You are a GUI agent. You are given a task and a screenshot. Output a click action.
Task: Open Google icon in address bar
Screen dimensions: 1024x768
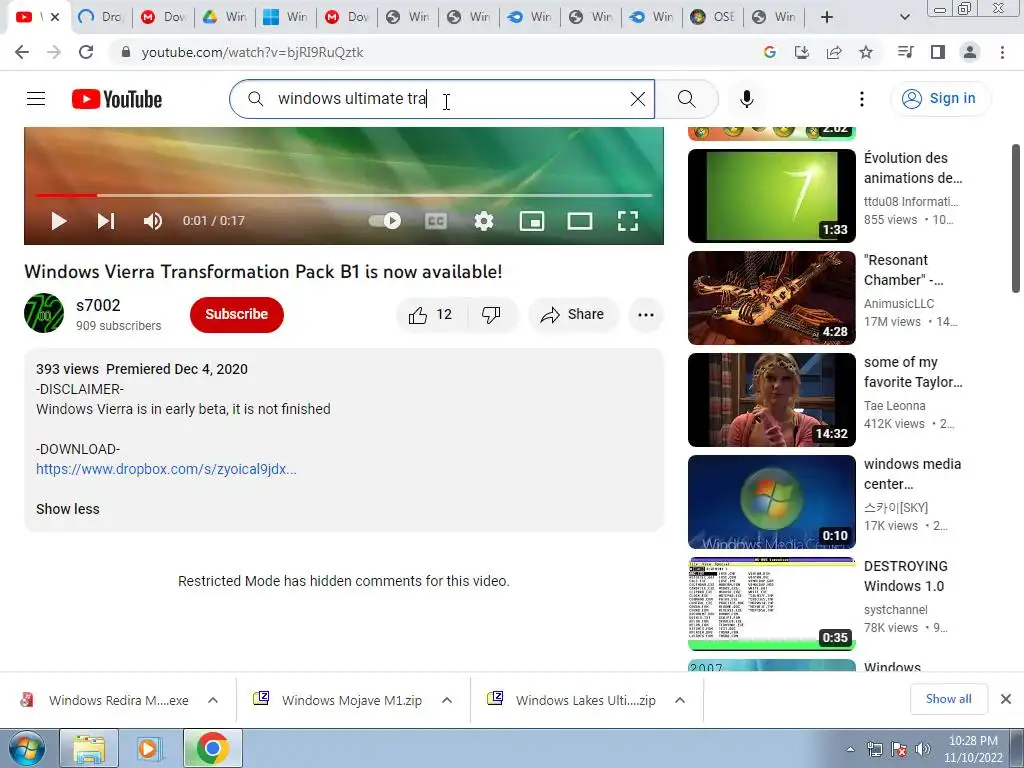click(x=769, y=52)
